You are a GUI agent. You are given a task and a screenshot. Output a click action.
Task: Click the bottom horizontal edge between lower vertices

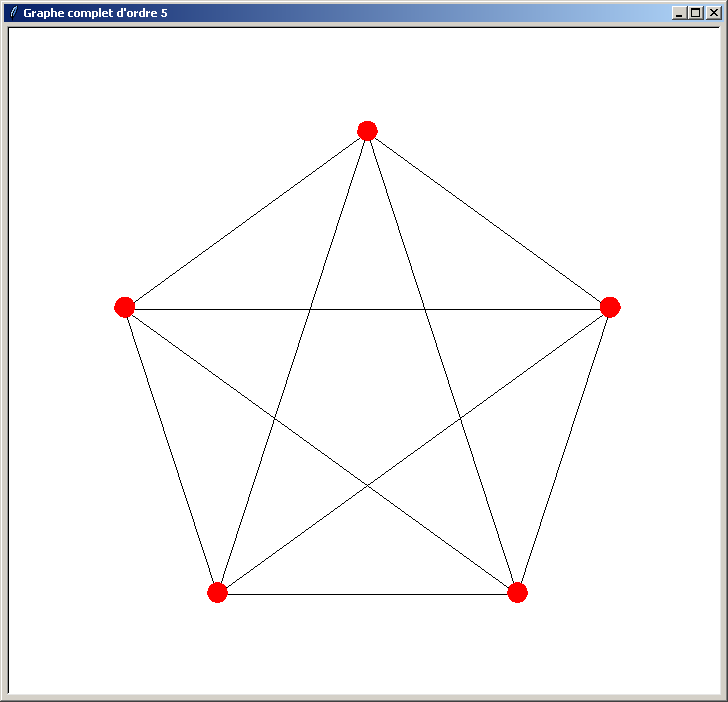tap(367, 595)
